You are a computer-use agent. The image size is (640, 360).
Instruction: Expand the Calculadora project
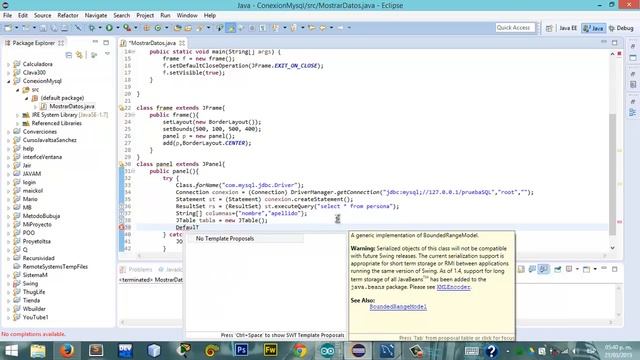[x=9, y=64]
